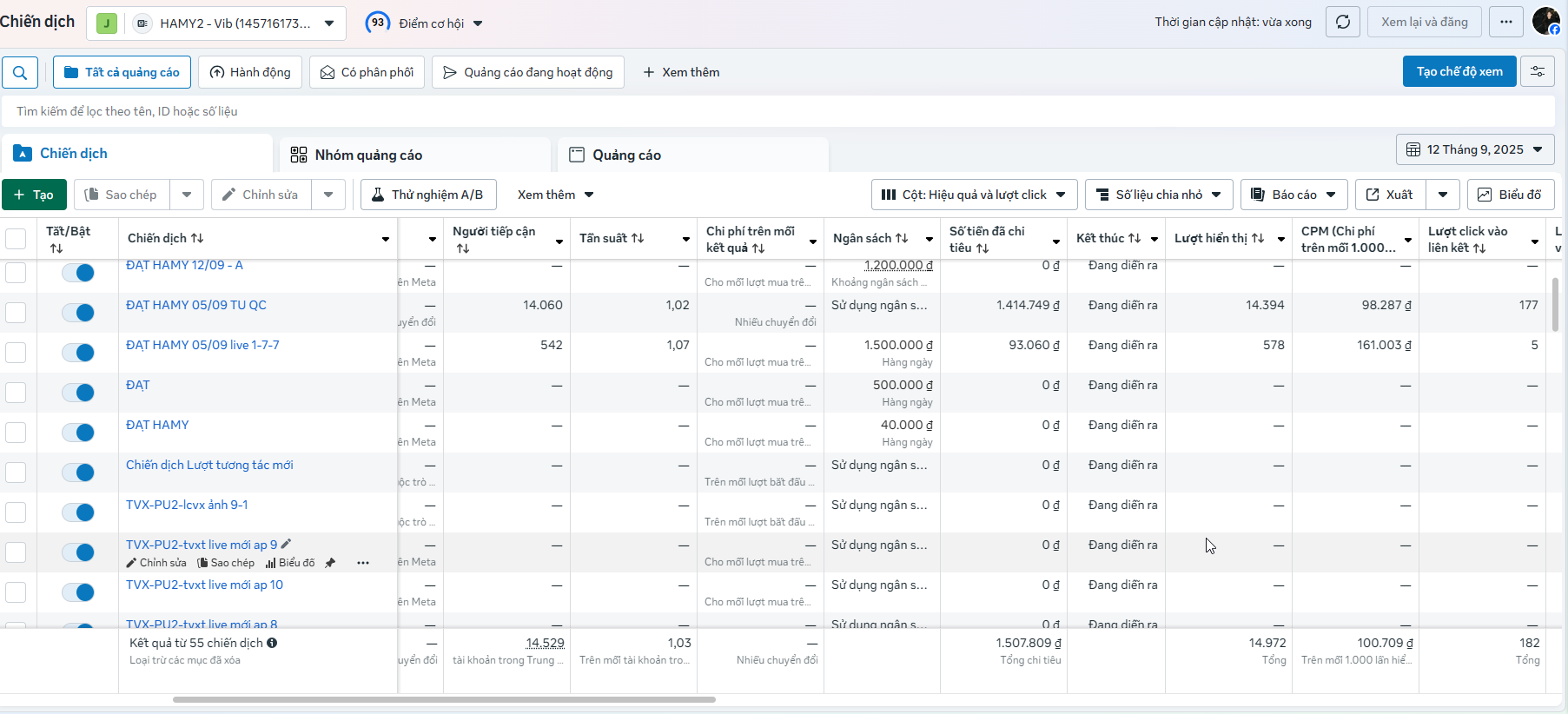Open campaign link TVX-PU2-tvxt live mới ap 10

(x=204, y=585)
